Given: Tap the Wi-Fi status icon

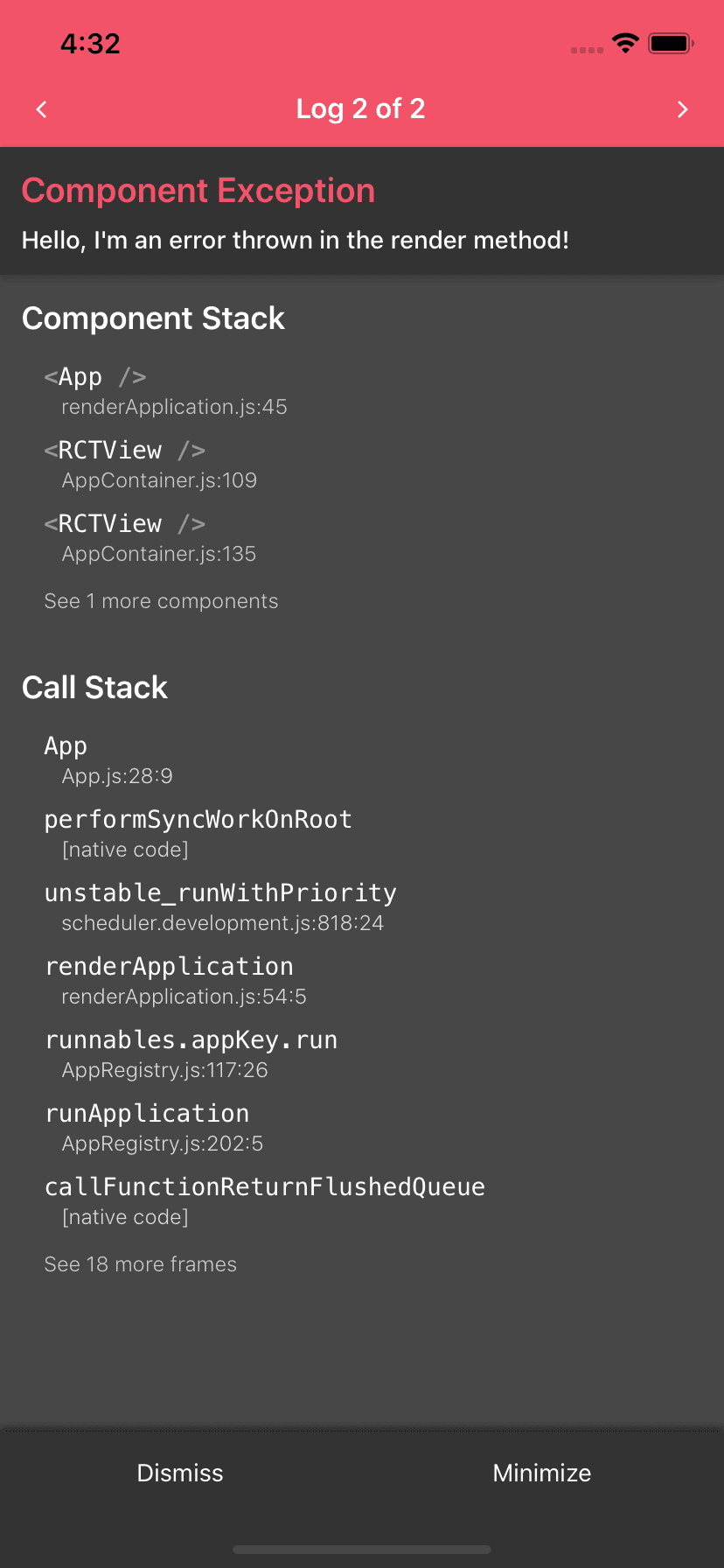Looking at the screenshot, I should [x=625, y=43].
